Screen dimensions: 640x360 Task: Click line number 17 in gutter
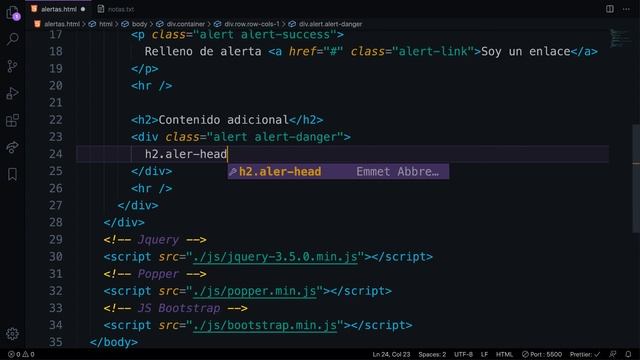click(x=56, y=35)
